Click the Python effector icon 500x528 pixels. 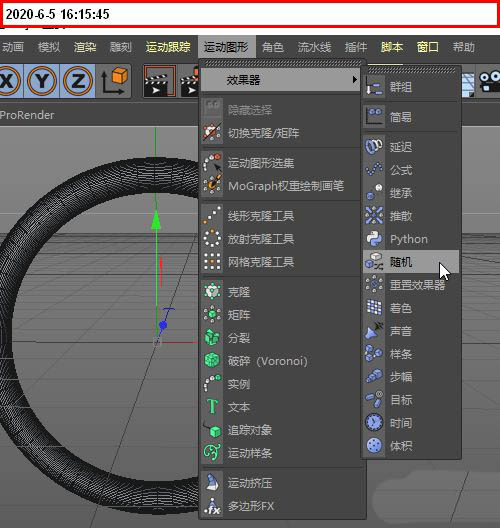[374, 239]
